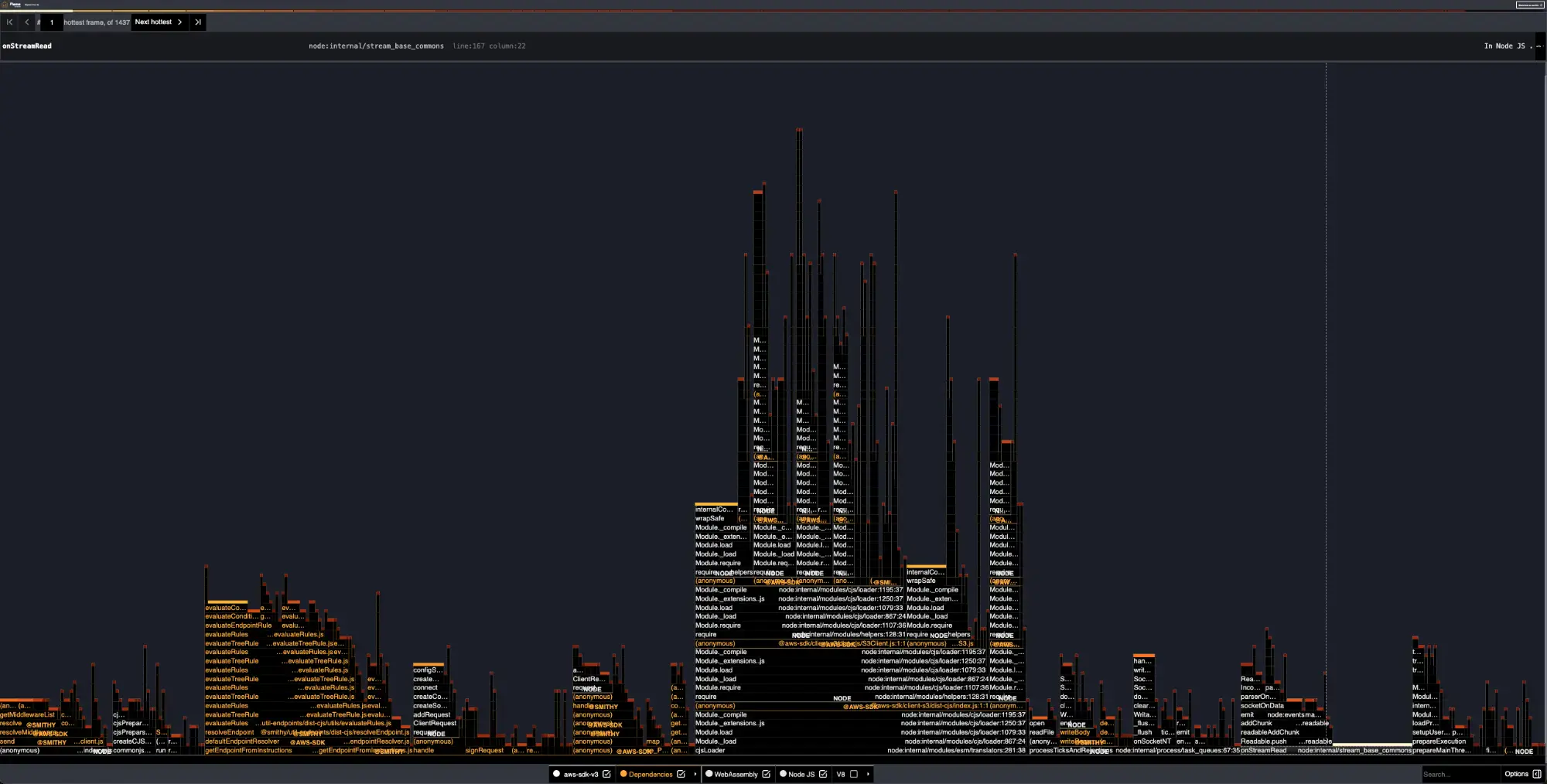Open the Options menu
Screen dimensions: 1547x784
coord(1516,774)
